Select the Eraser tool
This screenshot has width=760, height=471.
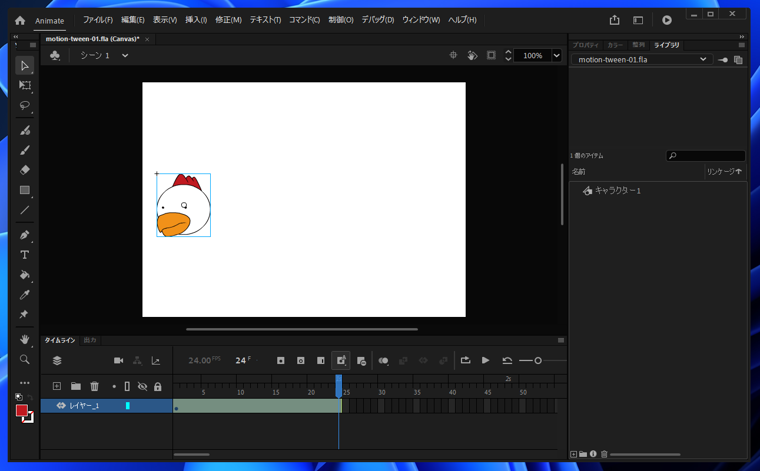(25, 170)
